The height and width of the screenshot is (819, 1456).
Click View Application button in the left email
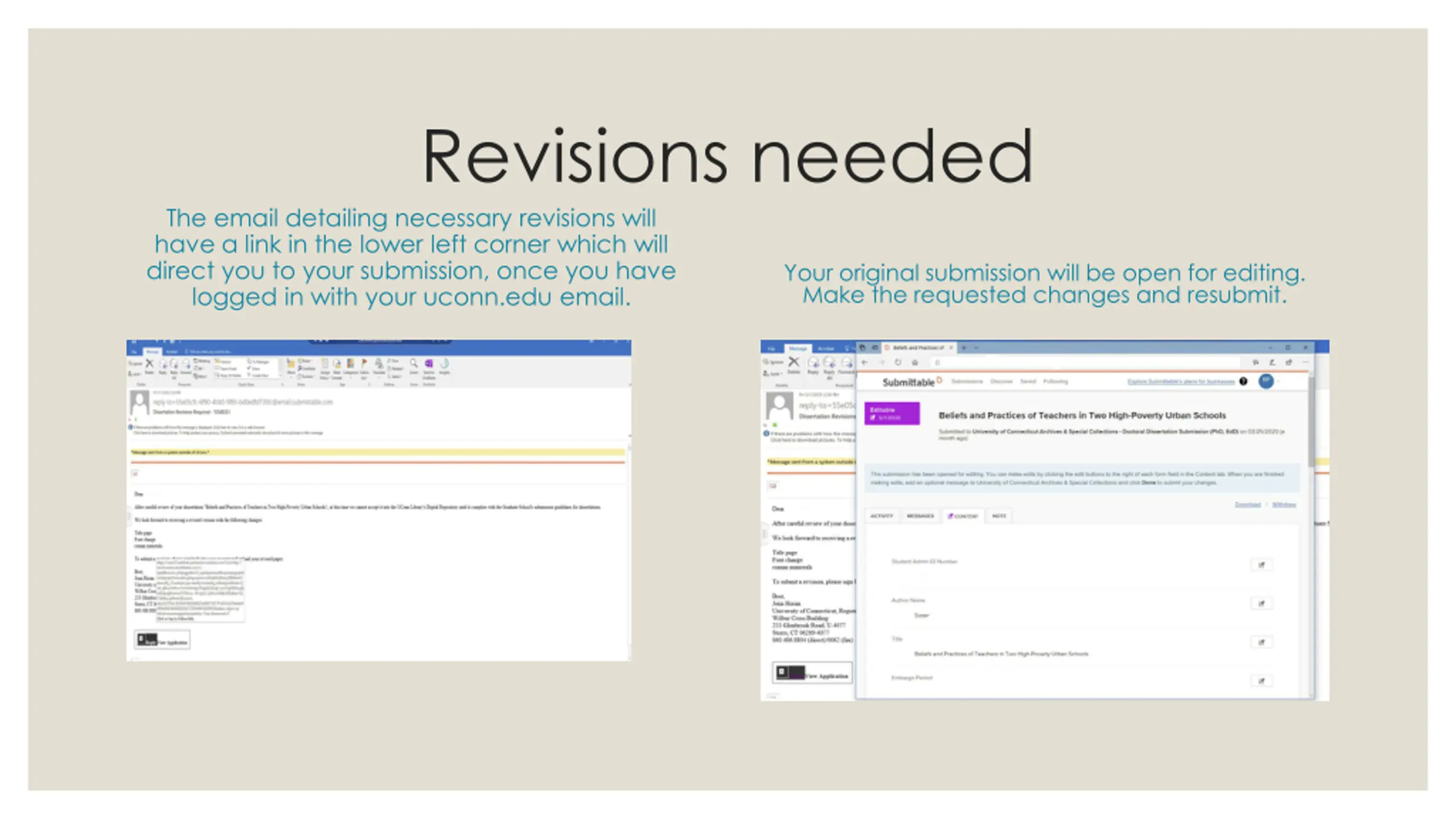pyautogui.click(x=163, y=640)
